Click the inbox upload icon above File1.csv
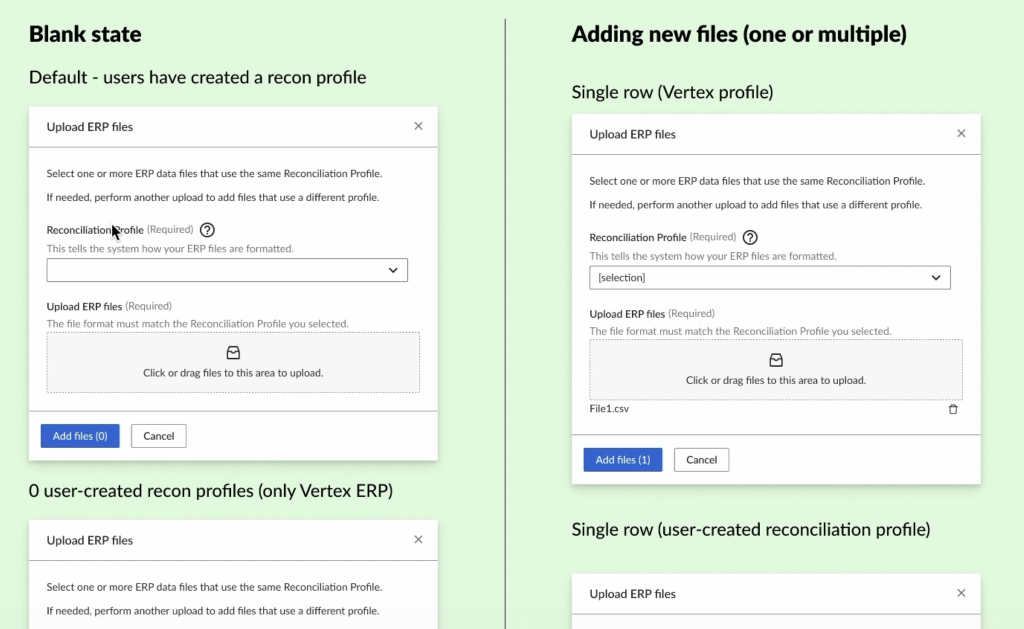The image size is (1024, 629). pos(776,360)
